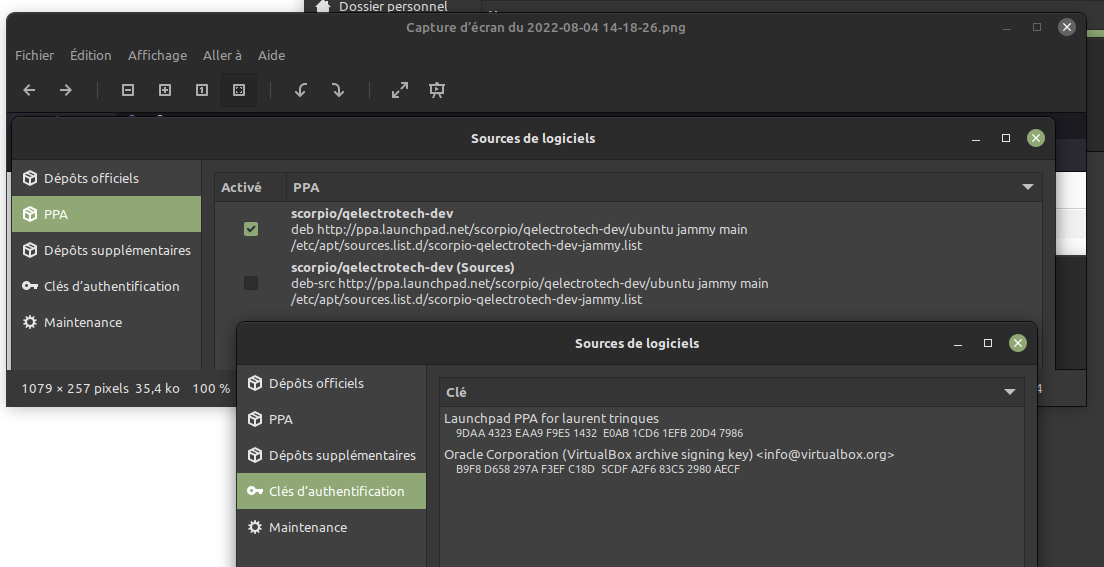Go to previous image with back arrow
The height and width of the screenshot is (567, 1104).
29,90
